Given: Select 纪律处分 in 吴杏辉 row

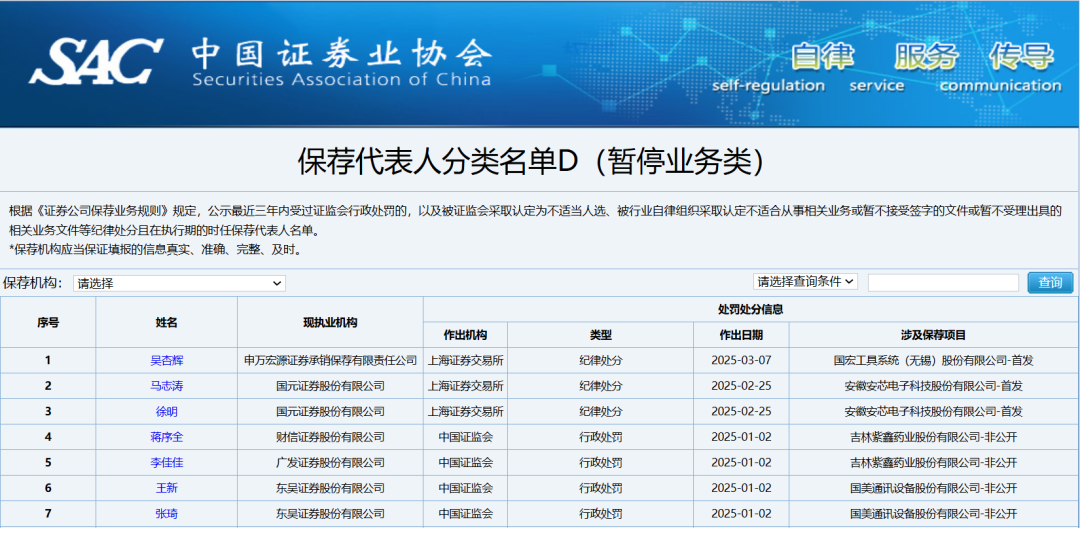Looking at the screenshot, I should [601, 360].
